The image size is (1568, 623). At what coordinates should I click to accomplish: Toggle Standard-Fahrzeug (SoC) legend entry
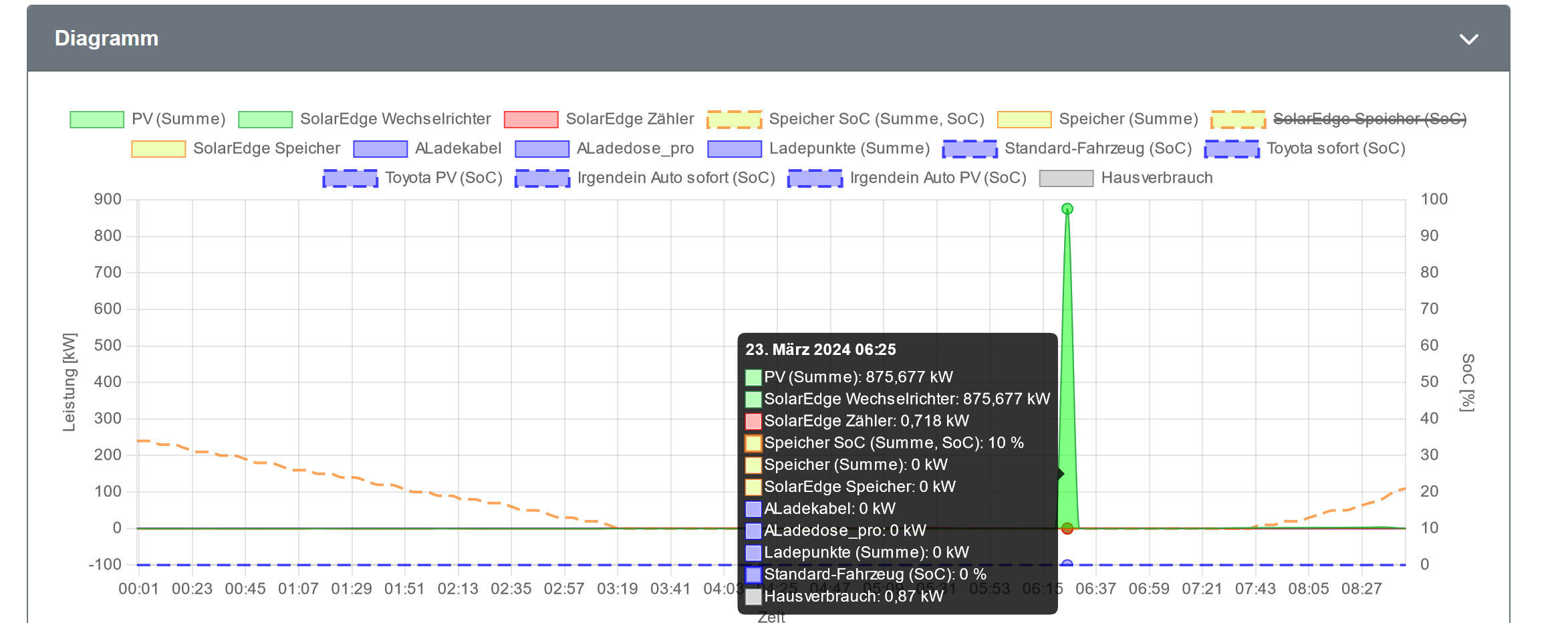point(1067,148)
